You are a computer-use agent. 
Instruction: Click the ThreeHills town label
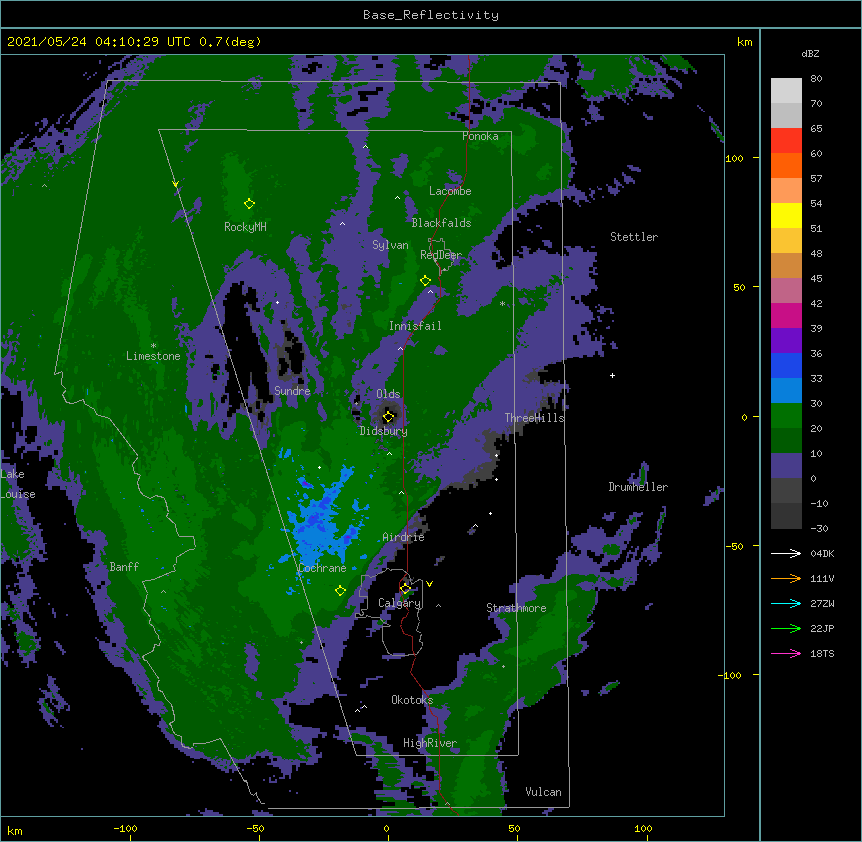(534, 418)
